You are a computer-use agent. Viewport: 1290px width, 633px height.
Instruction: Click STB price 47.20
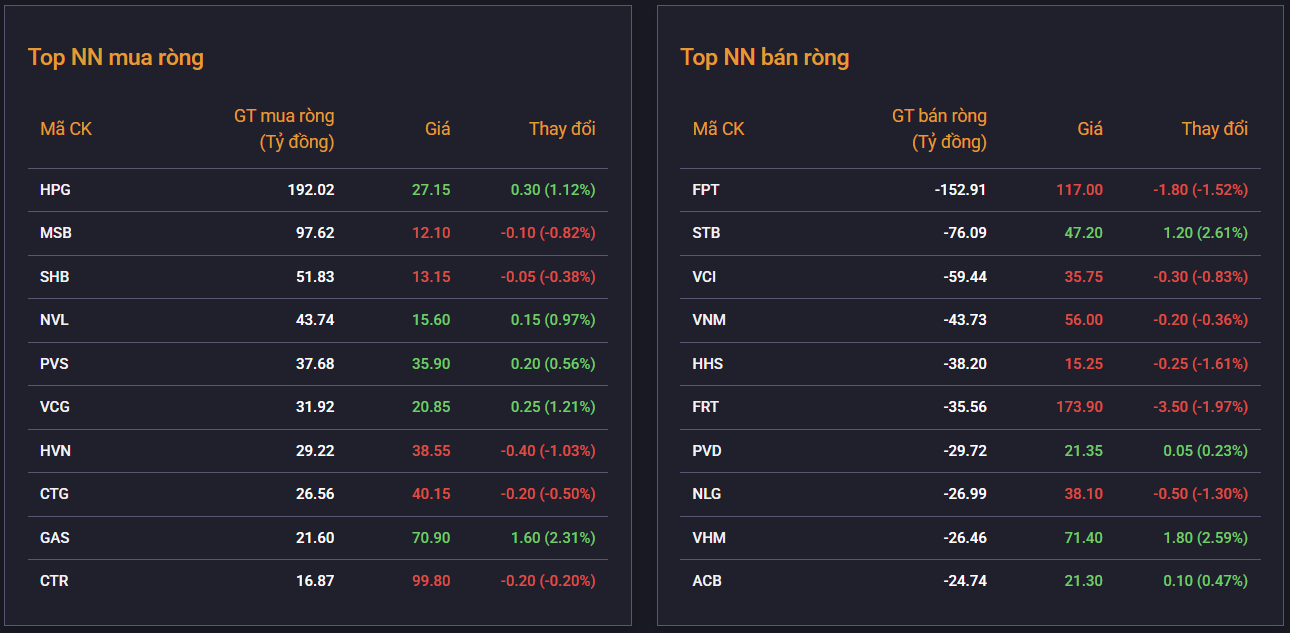[1083, 233]
